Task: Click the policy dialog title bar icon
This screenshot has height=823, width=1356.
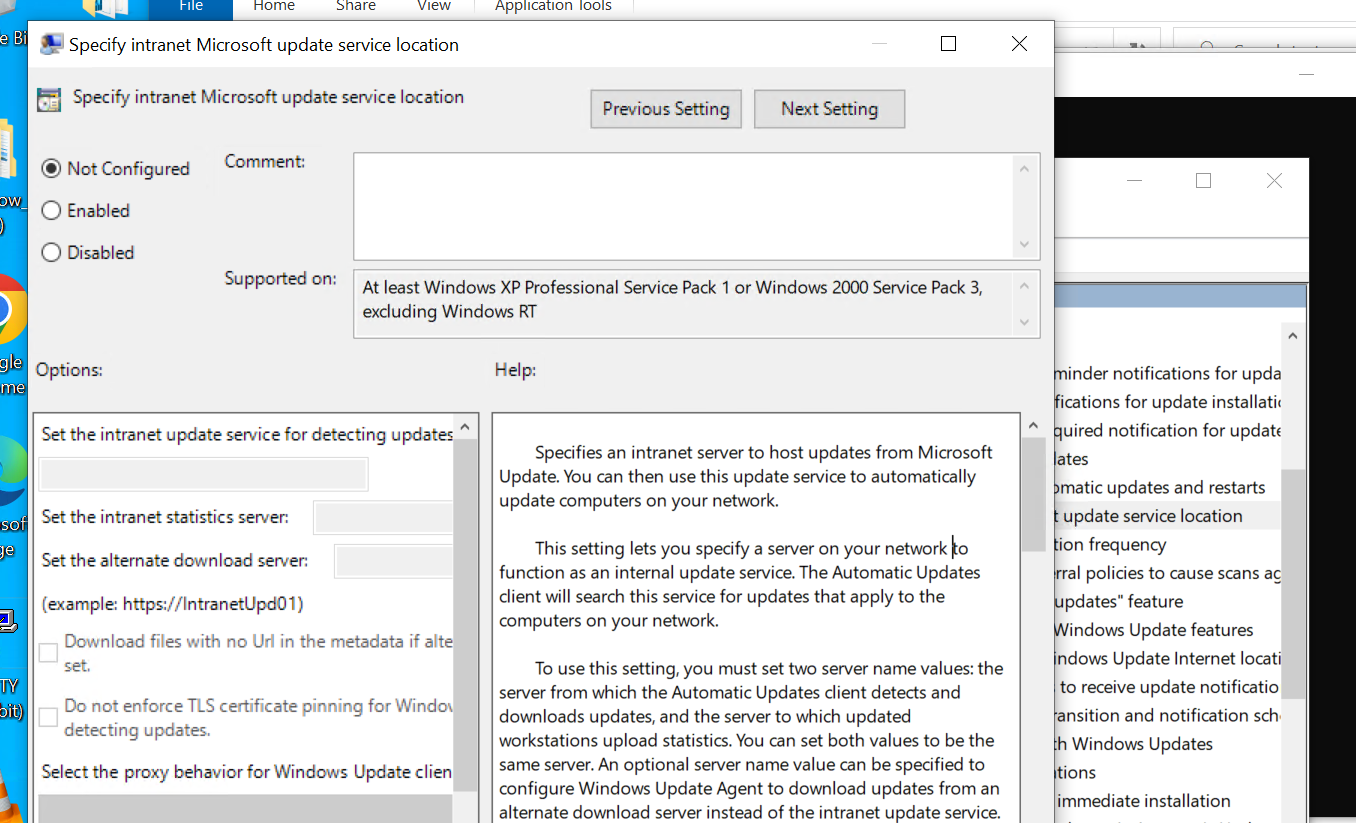Action: [x=50, y=45]
